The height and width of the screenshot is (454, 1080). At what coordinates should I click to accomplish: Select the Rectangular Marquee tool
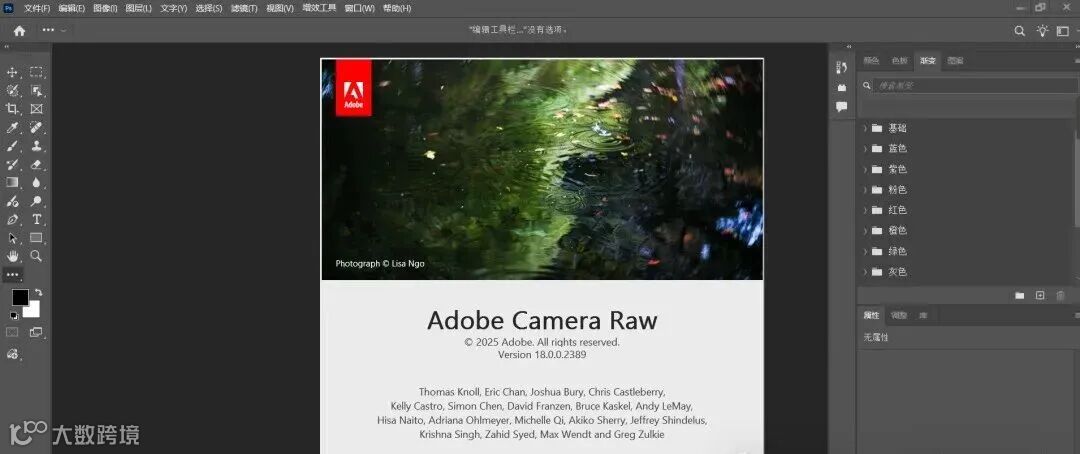(x=37, y=72)
